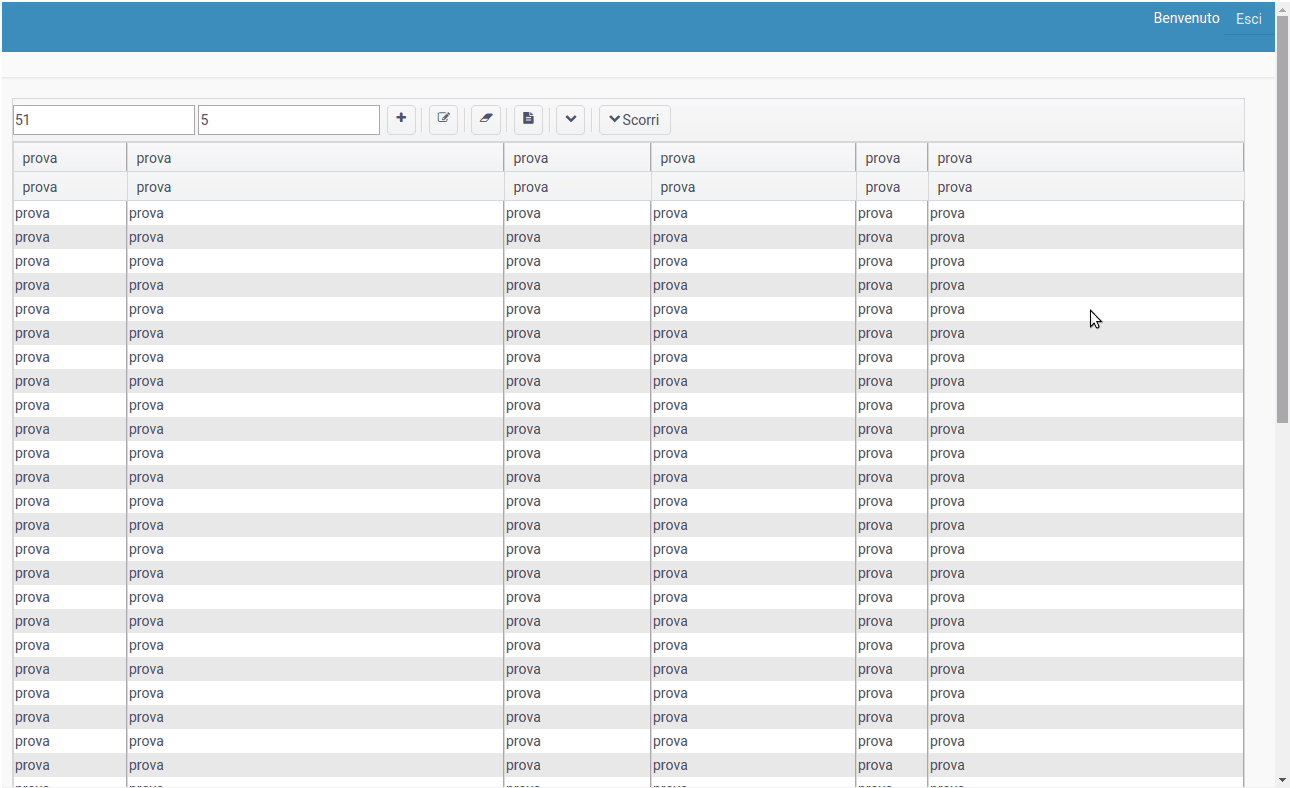Image resolution: width=1290 pixels, height=788 pixels.
Task: Select the last prova column header
Action: point(954,157)
